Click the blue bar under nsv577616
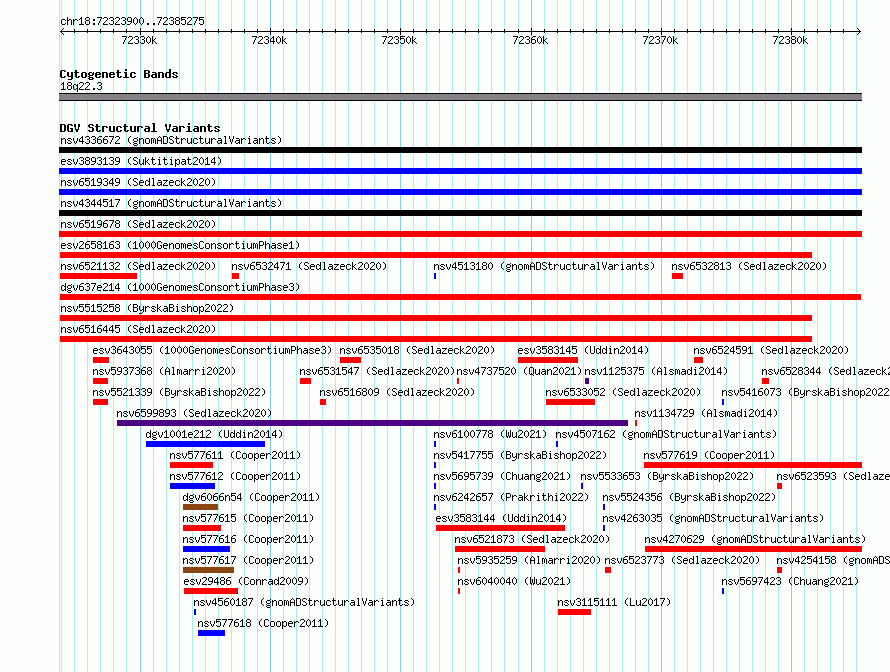Screen dimensions: 890x672 click(207, 549)
